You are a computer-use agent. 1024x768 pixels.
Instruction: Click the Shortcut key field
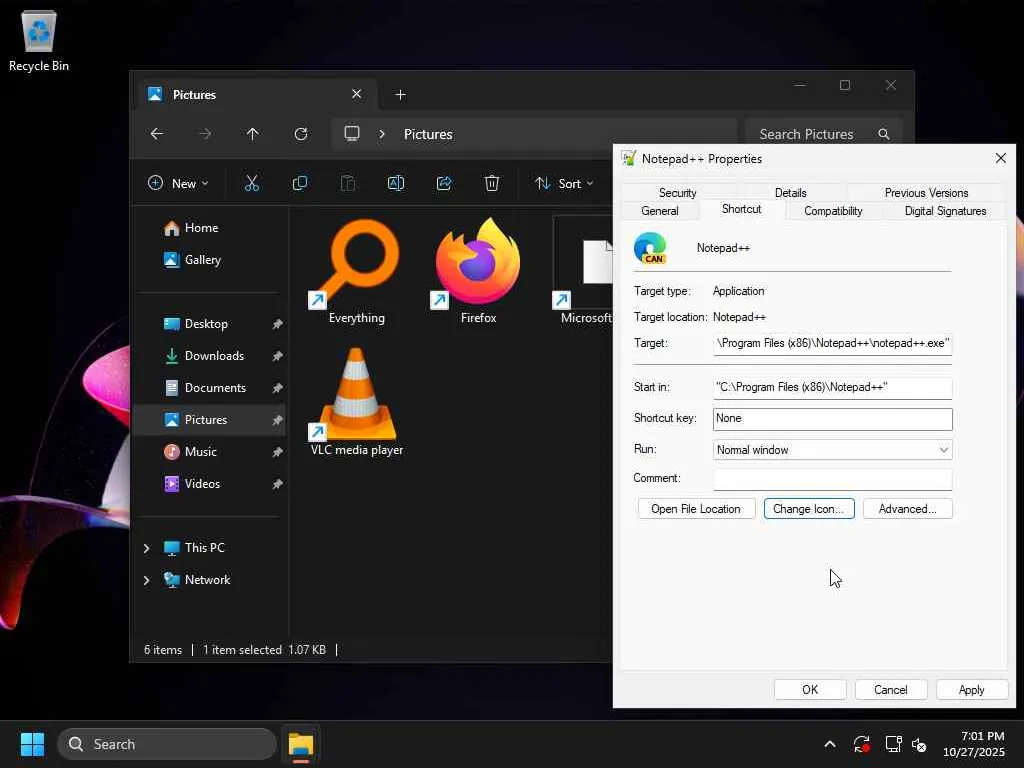pos(833,419)
